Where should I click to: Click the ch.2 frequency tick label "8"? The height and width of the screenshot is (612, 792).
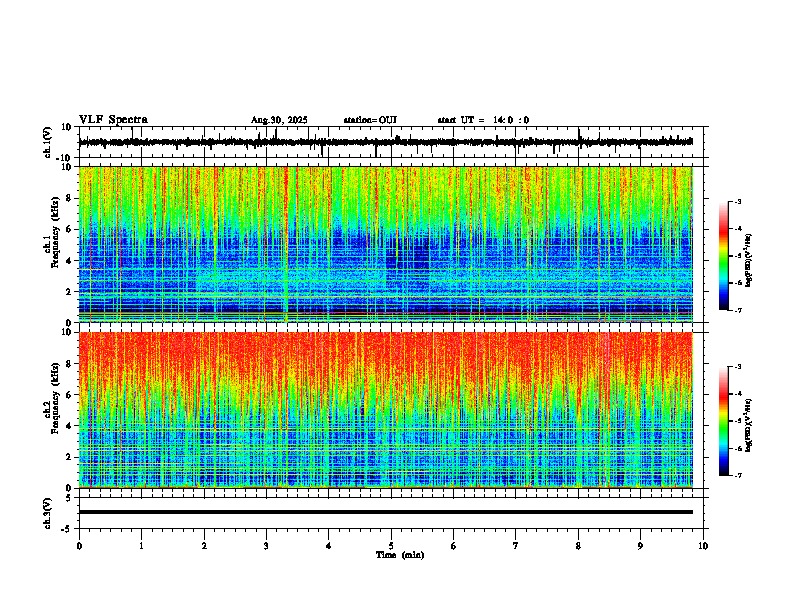click(x=69, y=364)
